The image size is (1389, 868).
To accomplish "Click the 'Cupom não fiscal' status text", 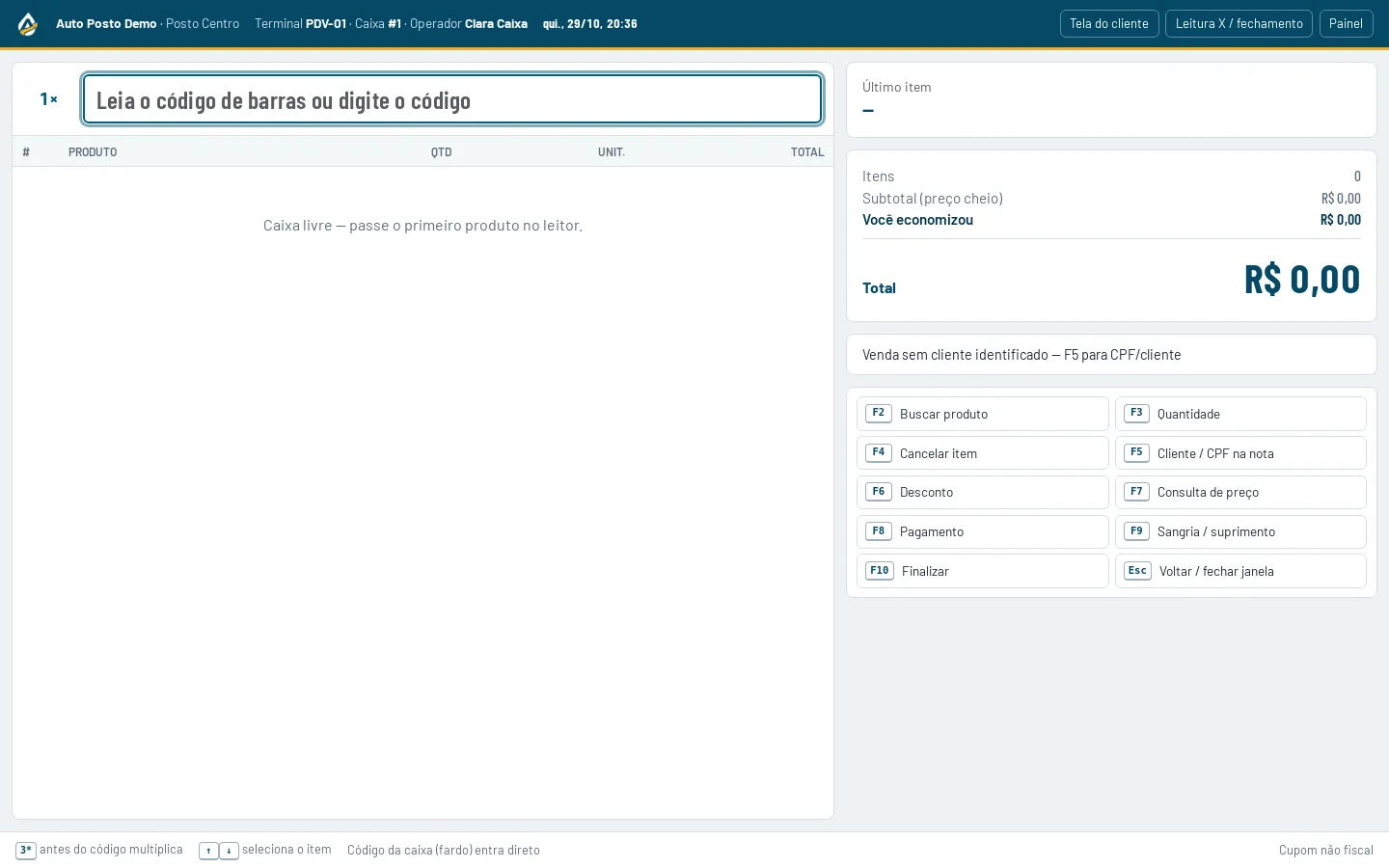I will pyautogui.click(x=1326, y=851).
